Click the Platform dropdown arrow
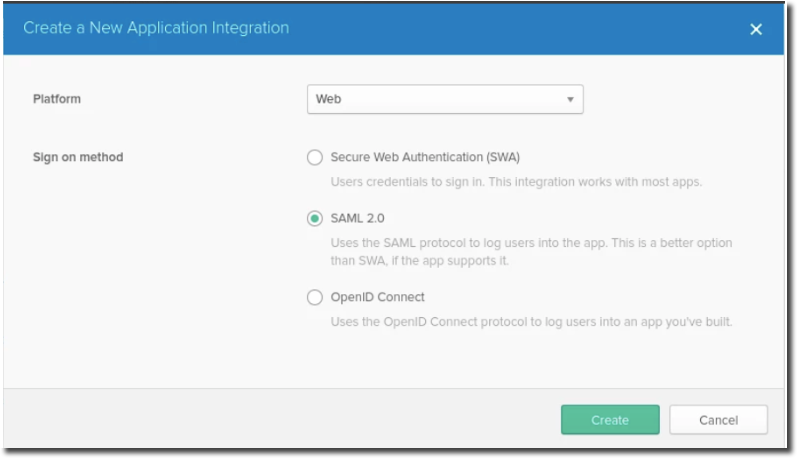This screenshot has width=797, height=458. tap(570, 99)
